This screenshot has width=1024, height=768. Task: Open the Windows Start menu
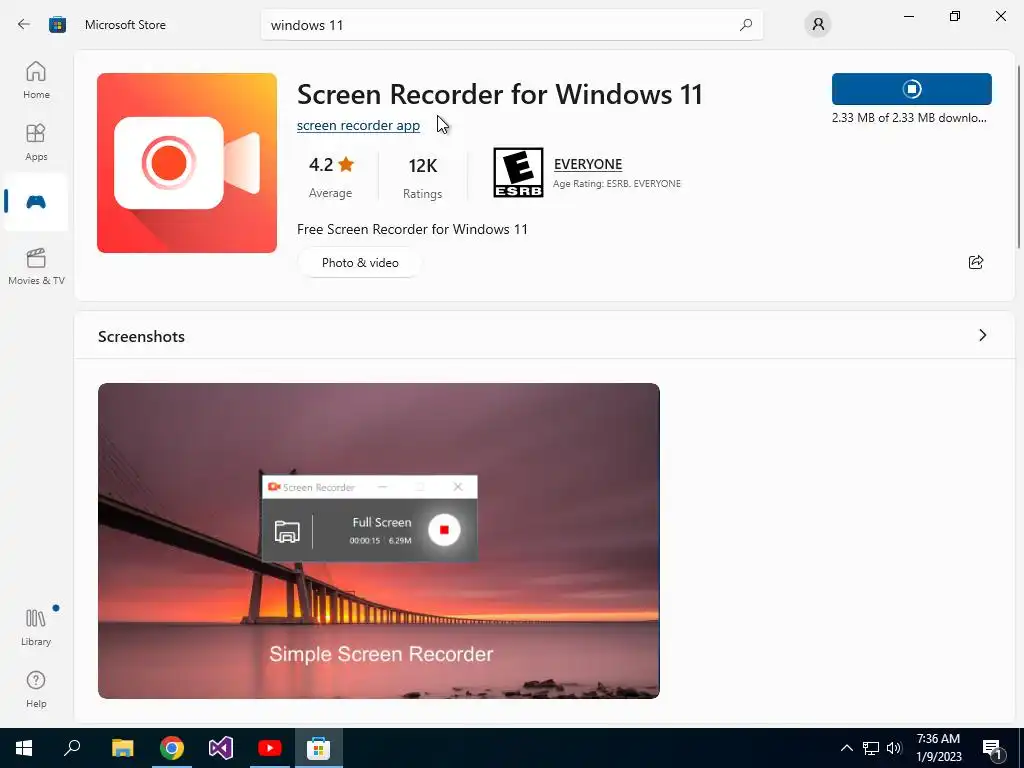(24, 748)
